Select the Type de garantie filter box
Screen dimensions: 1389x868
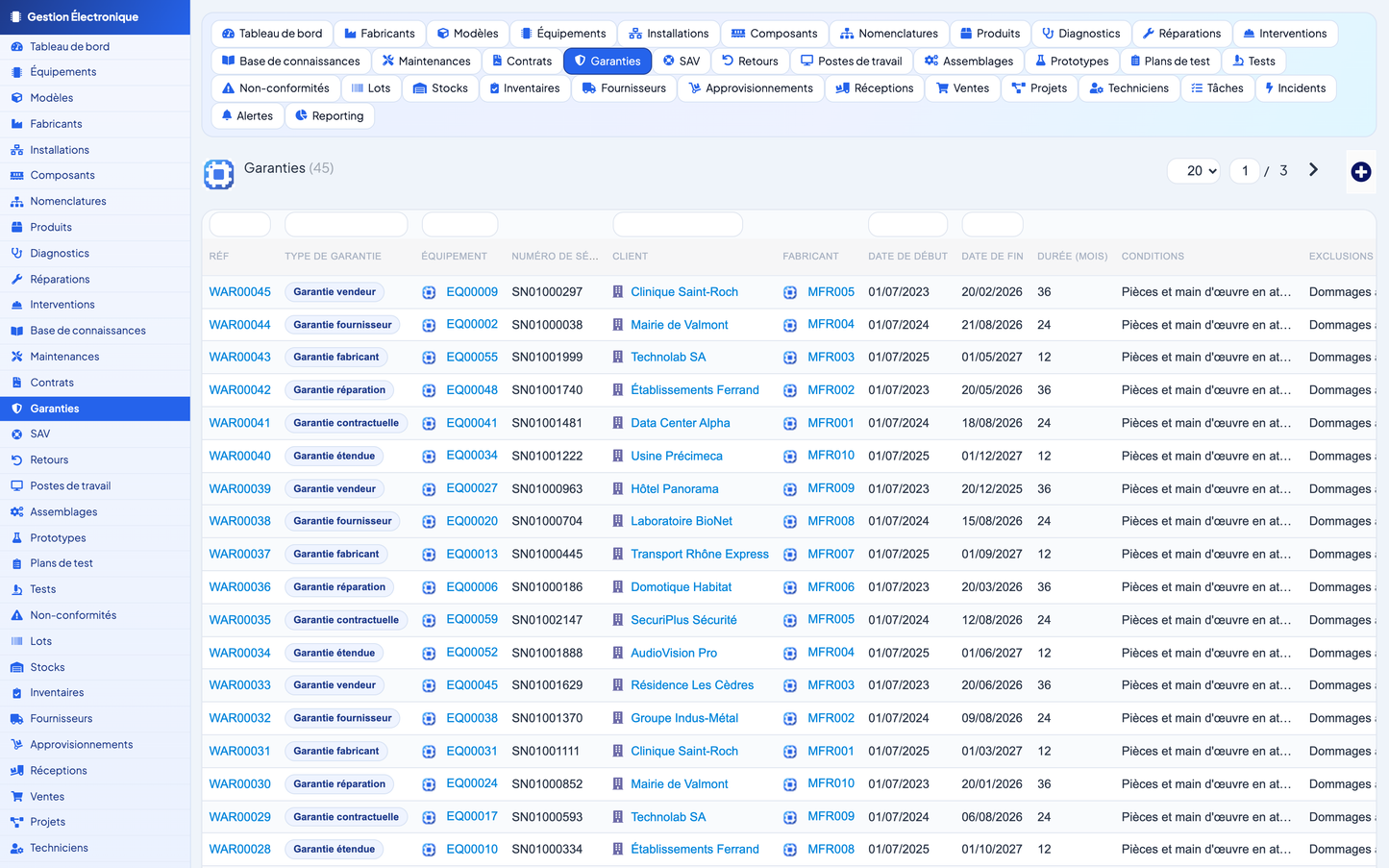[x=346, y=224]
